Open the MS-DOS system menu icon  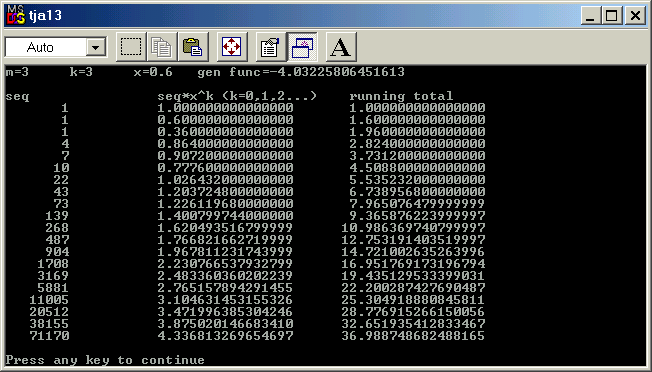pos(16,16)
